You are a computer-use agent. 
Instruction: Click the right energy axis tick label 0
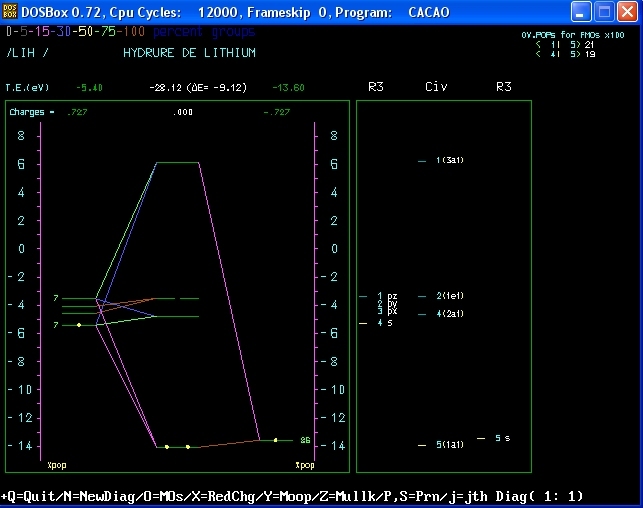pyautogui.click(x=334, y=248)
